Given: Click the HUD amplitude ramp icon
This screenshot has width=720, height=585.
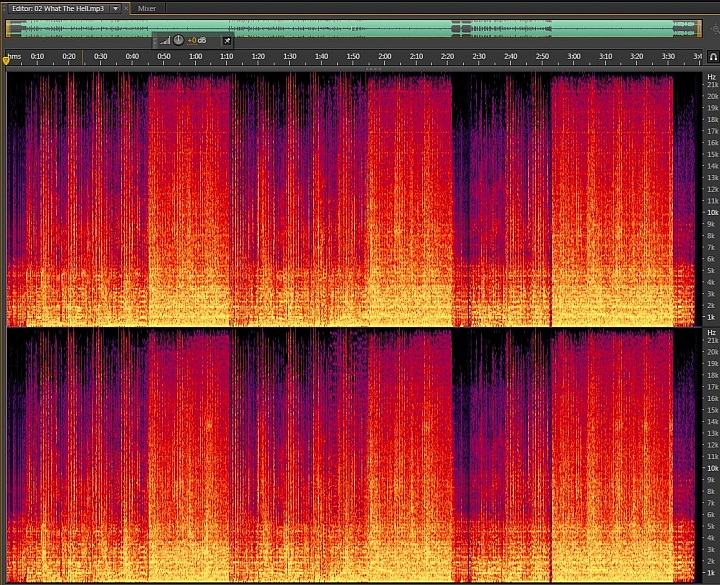Looking at the screenshot, I should click(x=165, y=41).
